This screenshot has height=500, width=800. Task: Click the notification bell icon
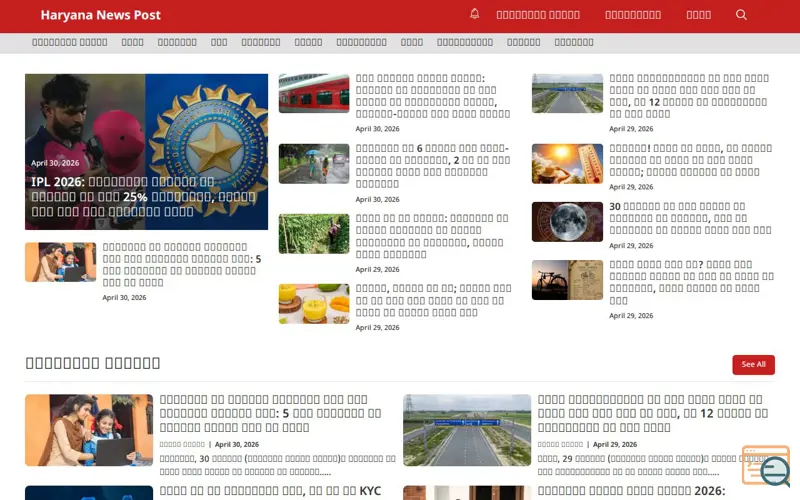474,14
